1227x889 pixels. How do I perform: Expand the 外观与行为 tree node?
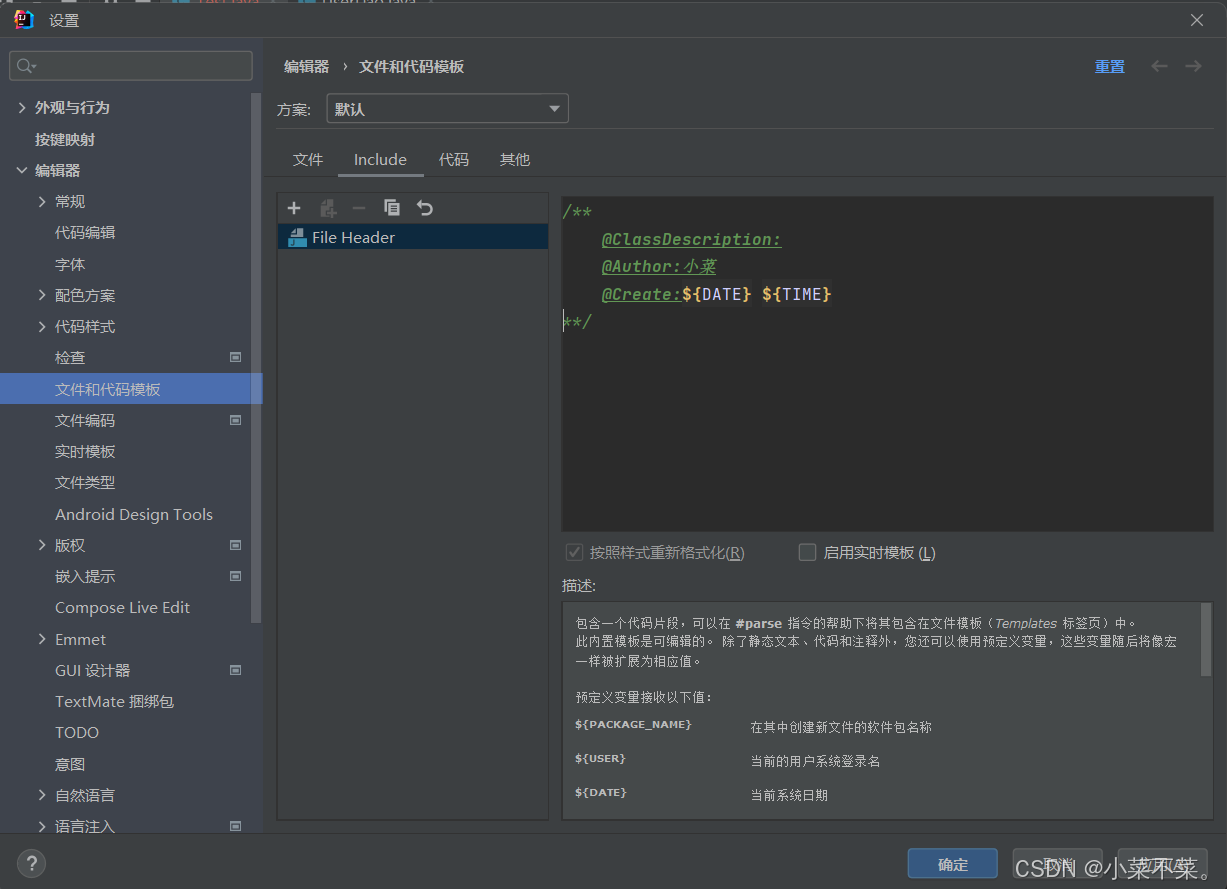click(22, 107)
